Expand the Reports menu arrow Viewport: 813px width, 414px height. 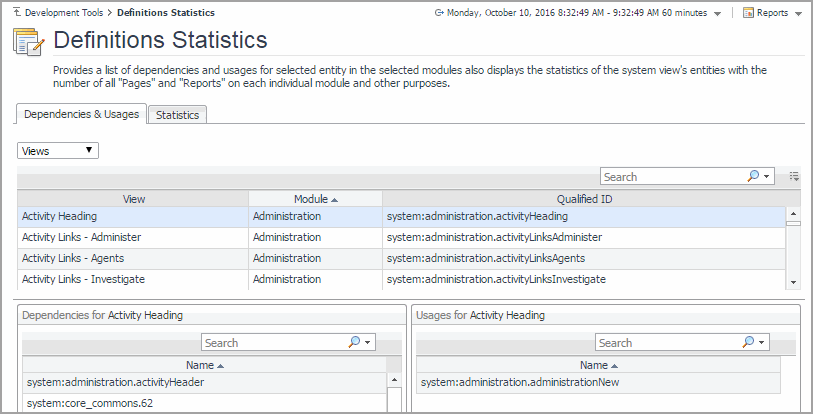pos(798,14)
